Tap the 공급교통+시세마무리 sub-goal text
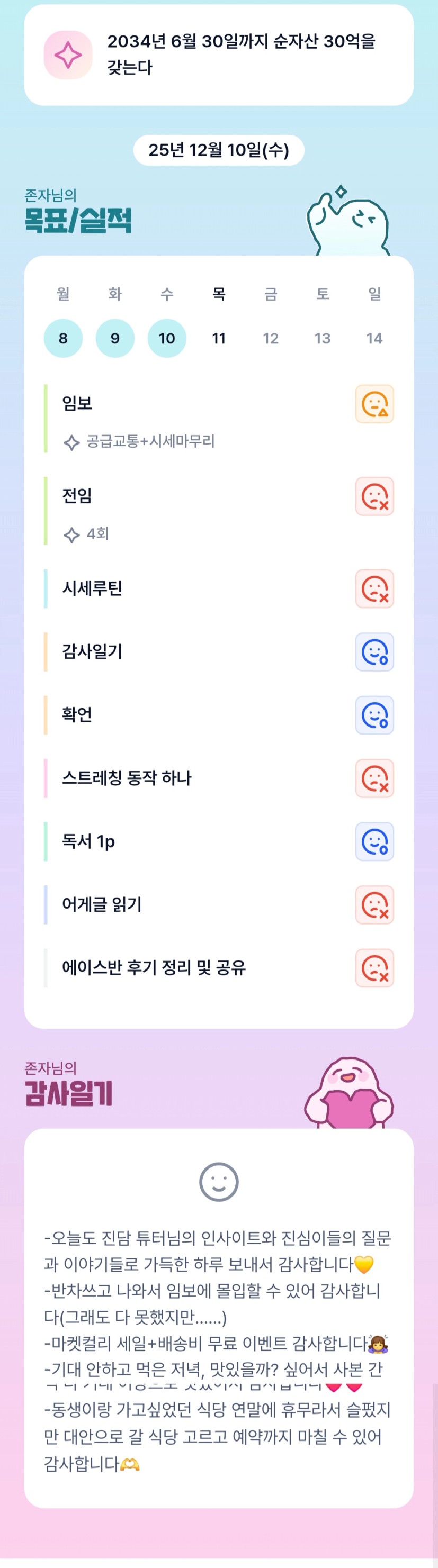Viewport: 438px width, 1568px height. (x=150, y=441)
